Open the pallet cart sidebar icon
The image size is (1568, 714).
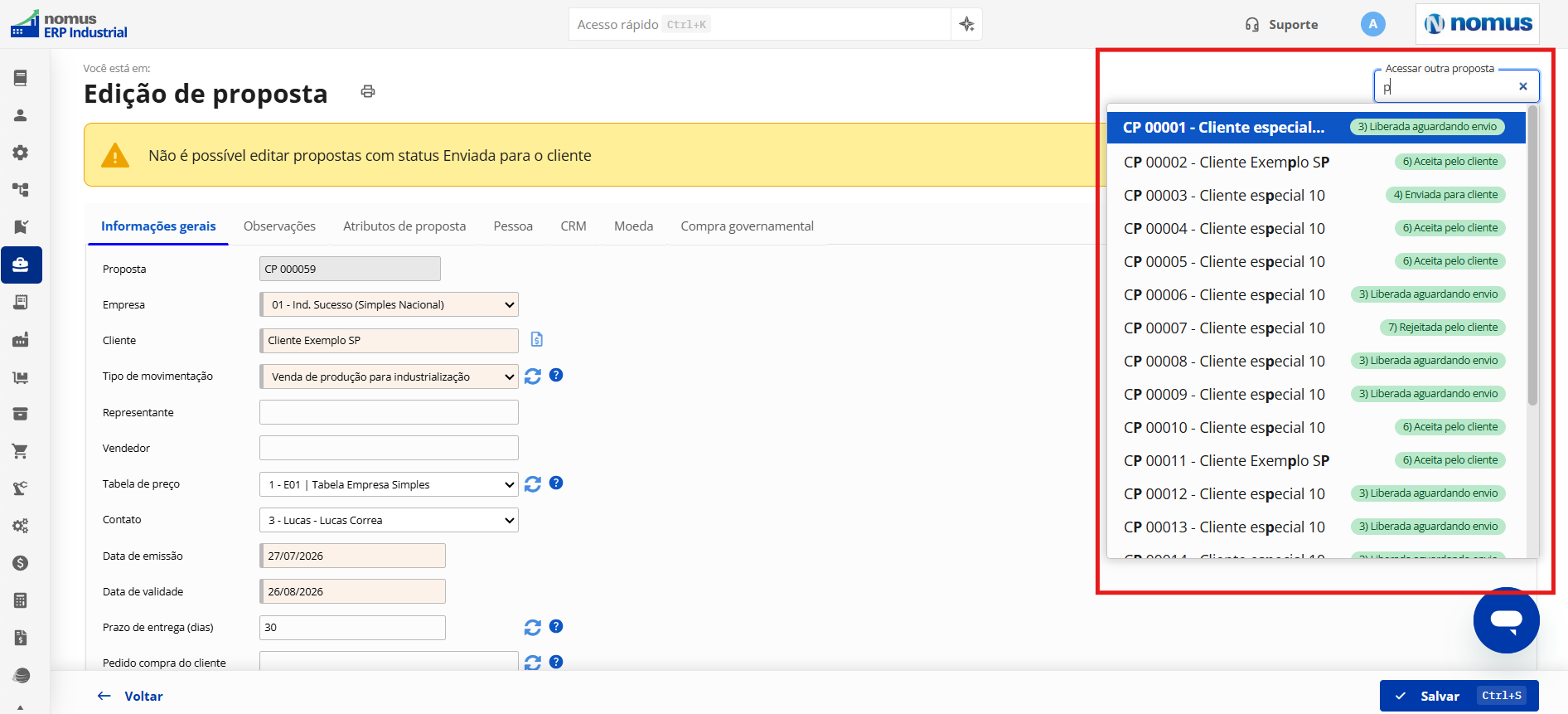pos(21,376)
